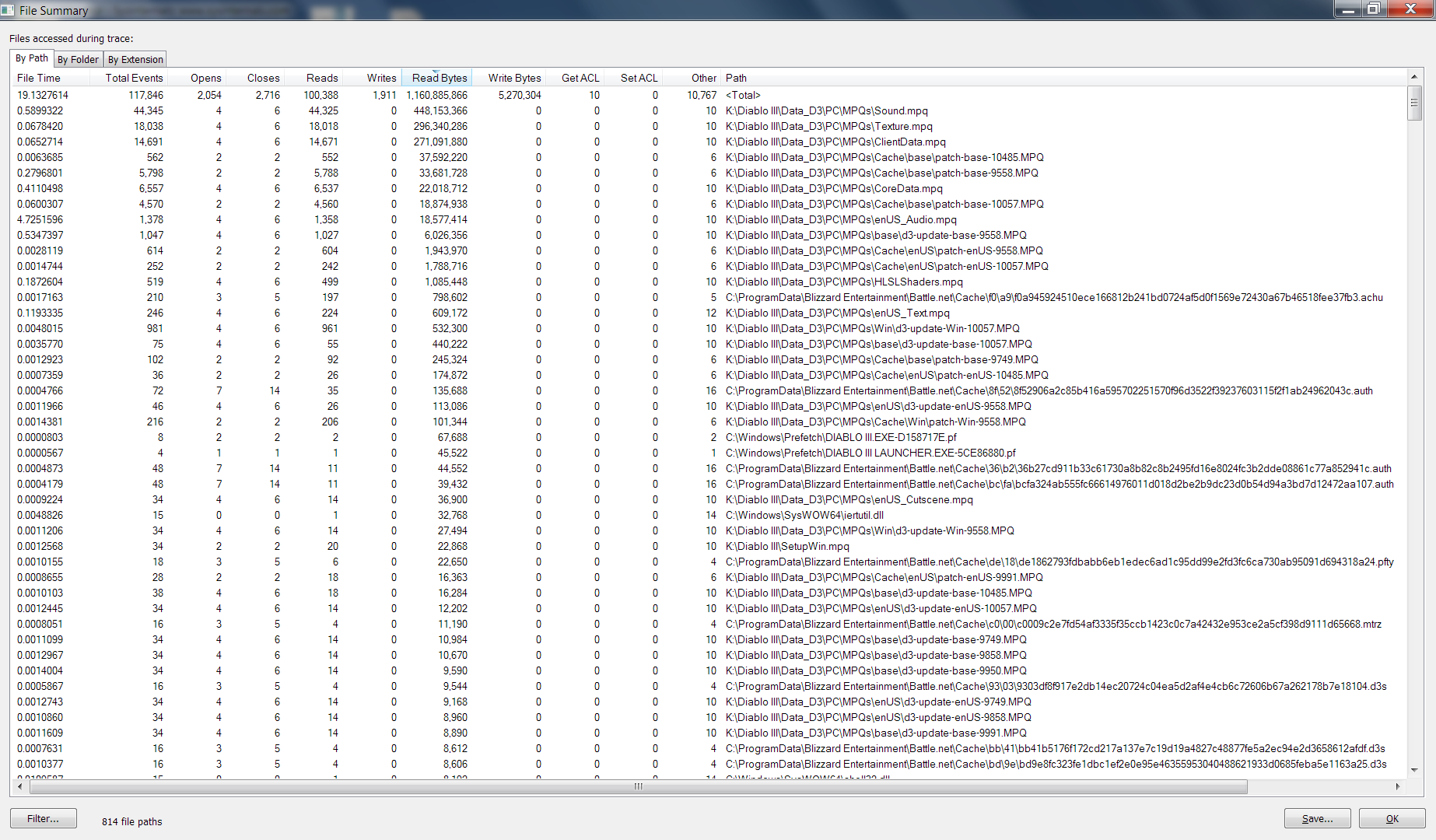1436x840 pixels.
Task: Select the base\d3-update-base-9858.MPQ row
Action: click(709, 655)
